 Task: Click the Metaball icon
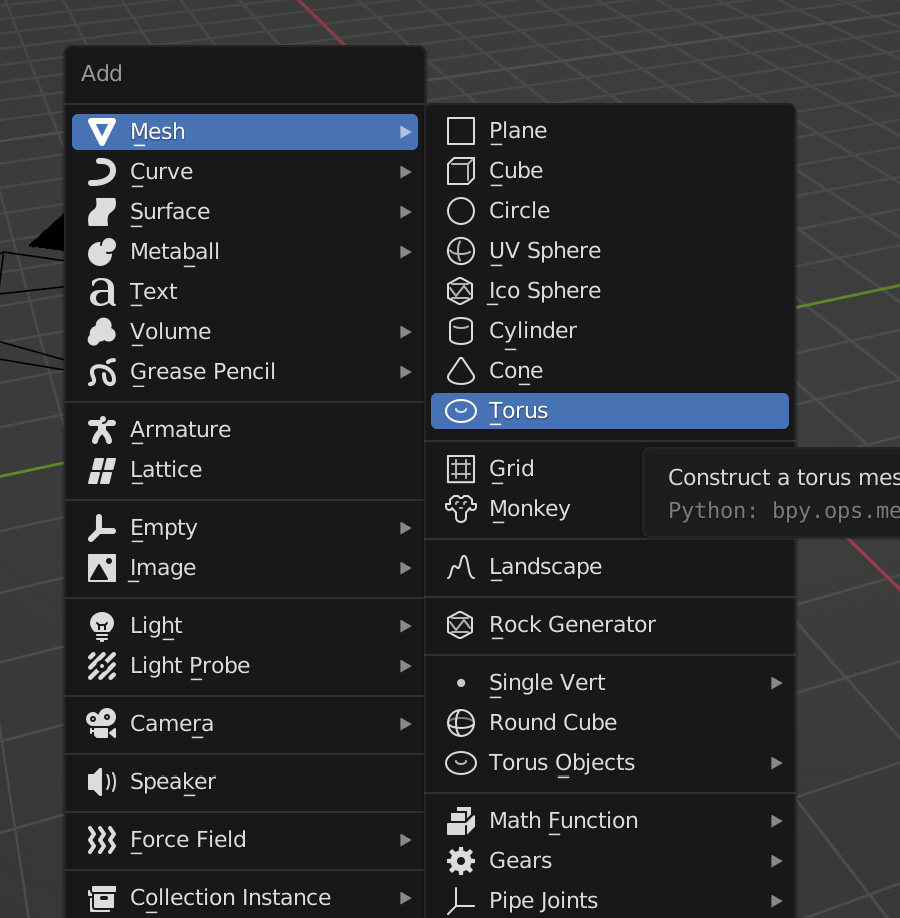tap(102, 252)
